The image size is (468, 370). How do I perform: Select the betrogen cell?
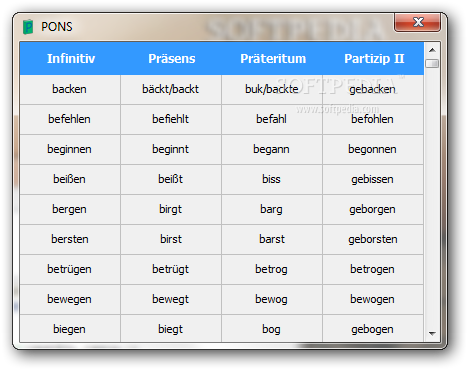tap(373, 269)
